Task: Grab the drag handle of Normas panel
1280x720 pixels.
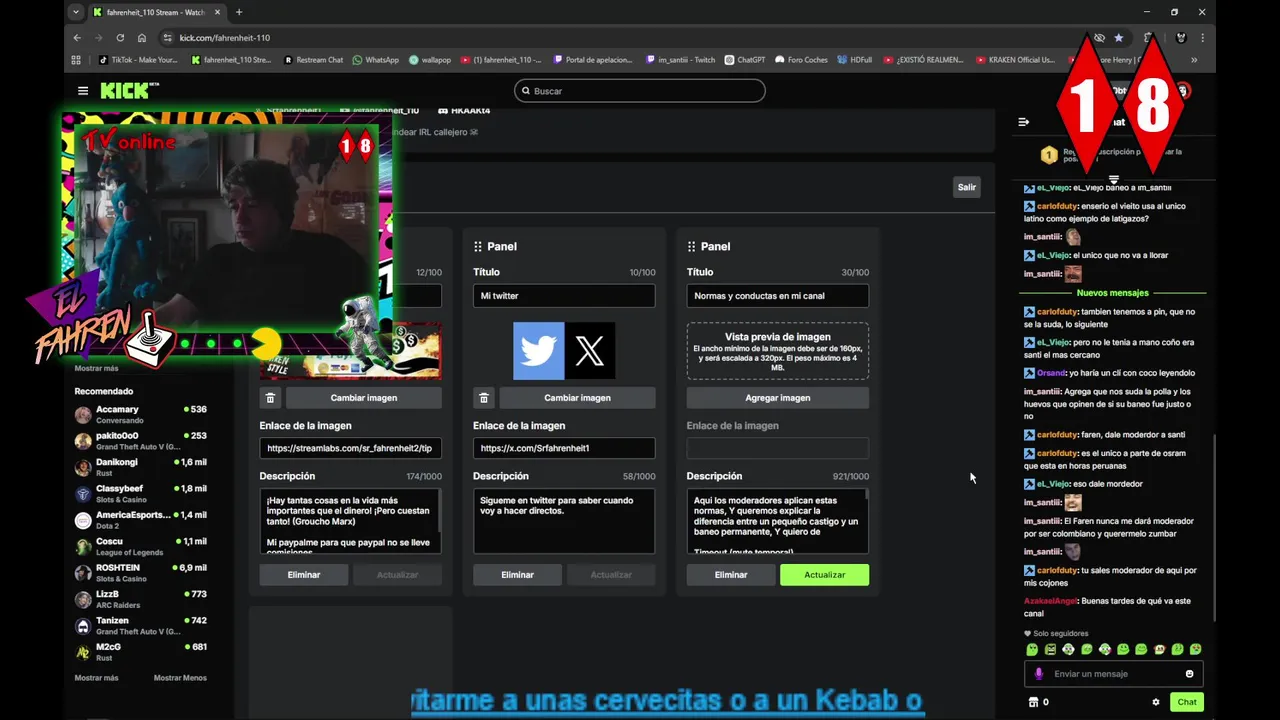Action: coord(691,247)
